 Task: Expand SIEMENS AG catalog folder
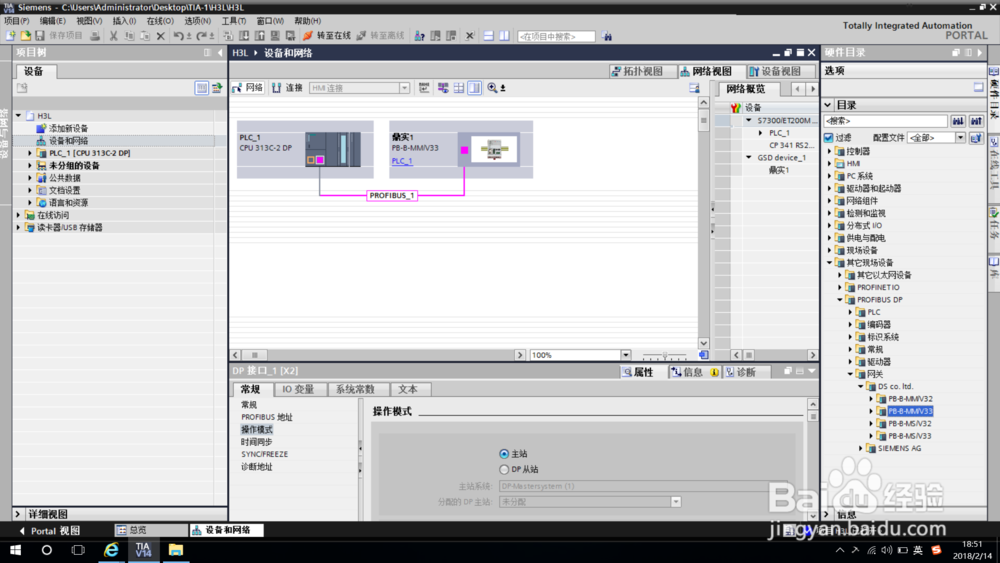(861, 448)
